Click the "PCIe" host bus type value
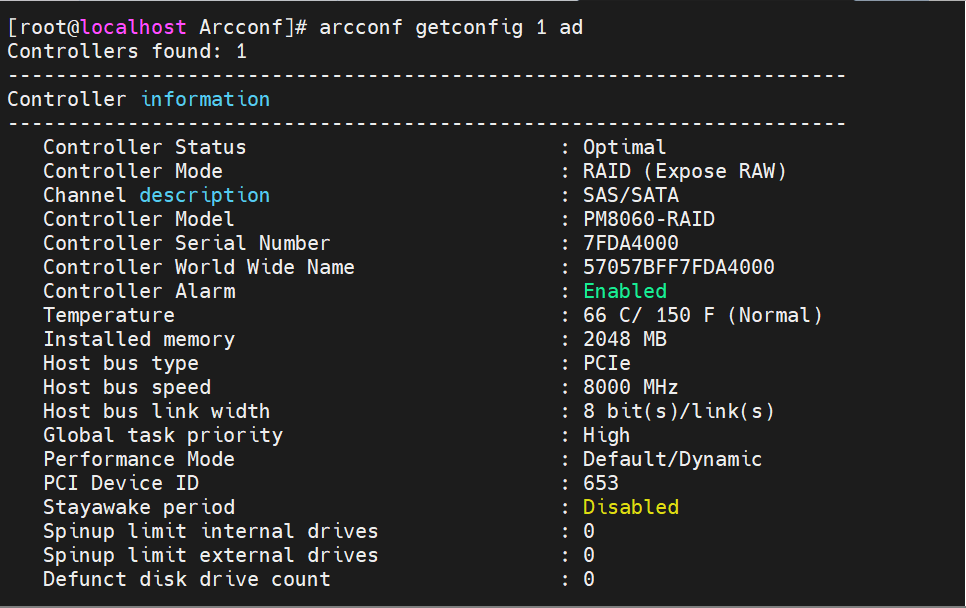The height and width of the screenshot is (608, 966). (x=607, y=363)
